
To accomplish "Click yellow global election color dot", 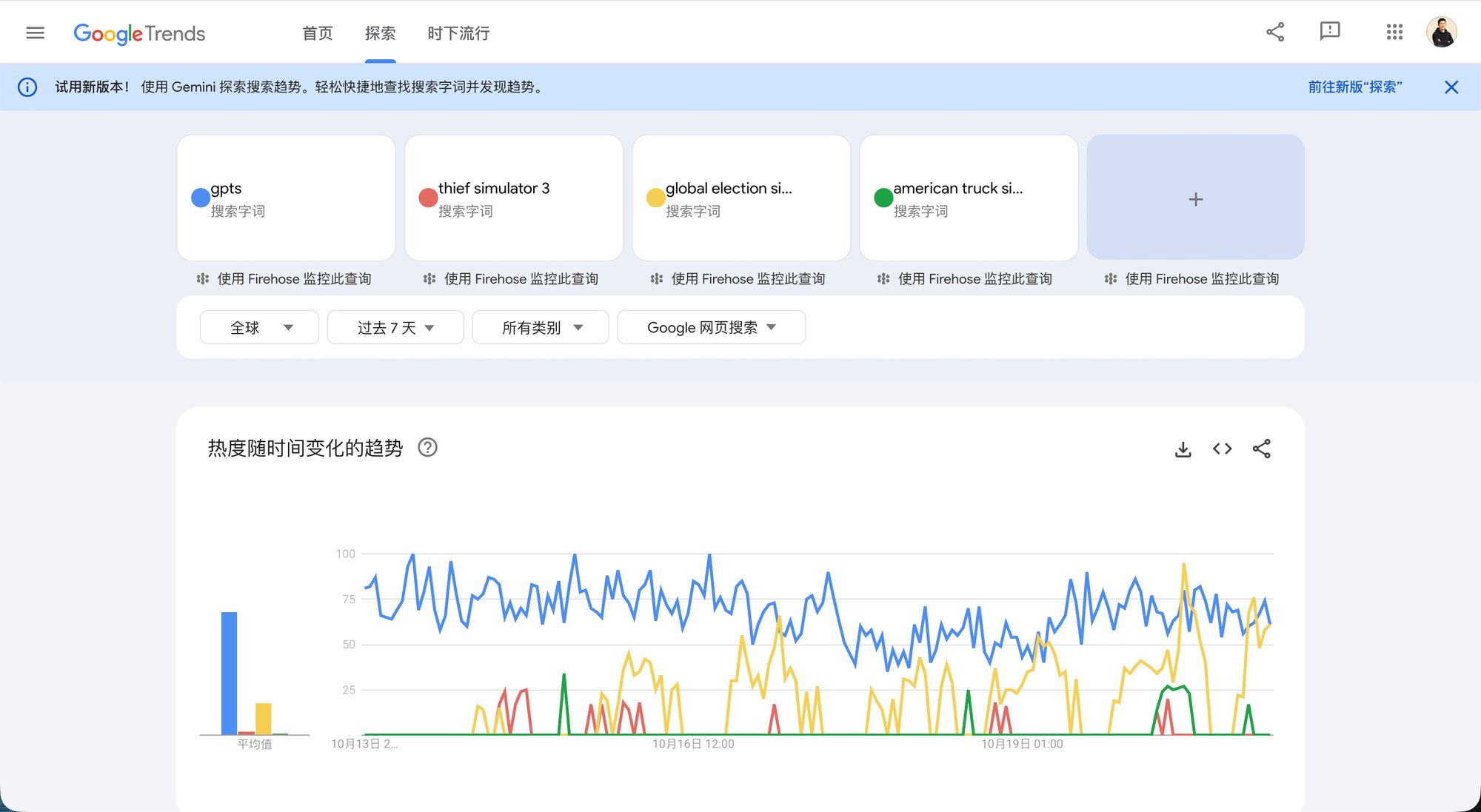I will pos(655,198).
